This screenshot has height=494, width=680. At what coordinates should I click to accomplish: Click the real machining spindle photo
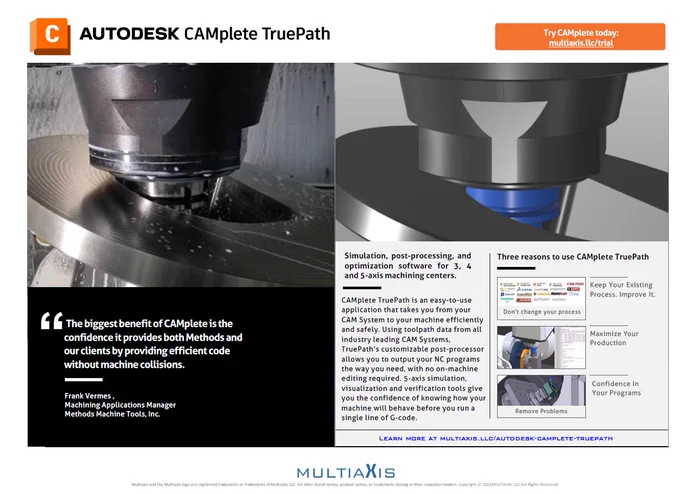180,175
